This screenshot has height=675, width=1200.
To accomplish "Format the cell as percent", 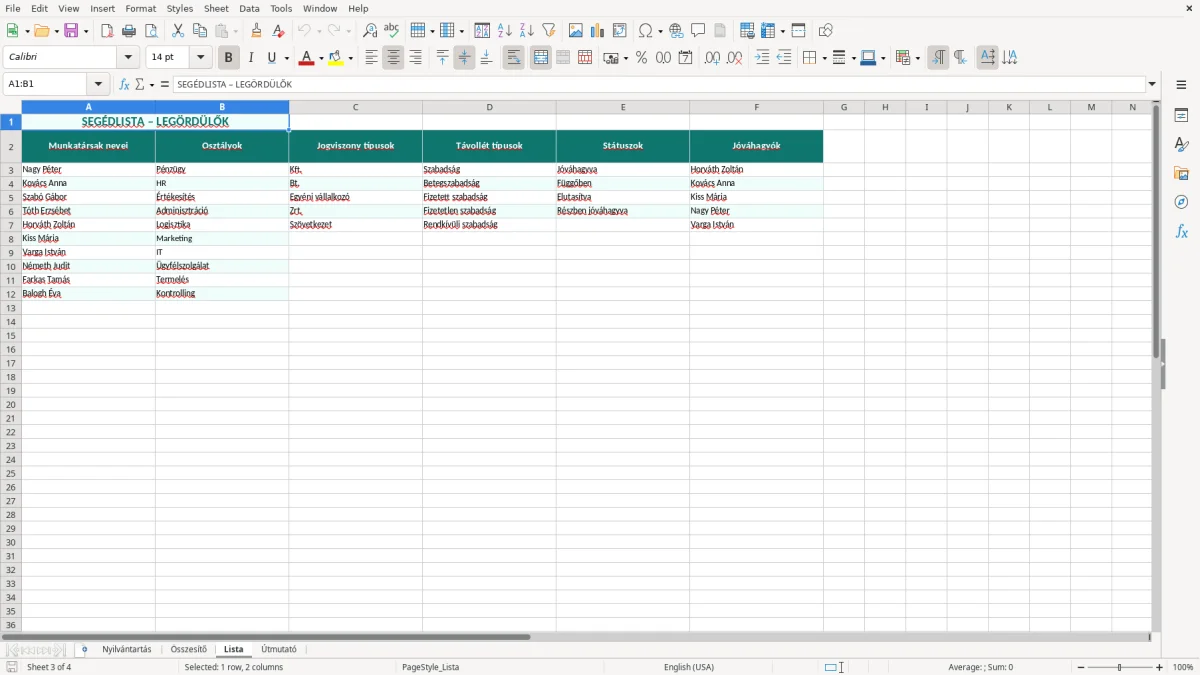I will pos(642,58).
